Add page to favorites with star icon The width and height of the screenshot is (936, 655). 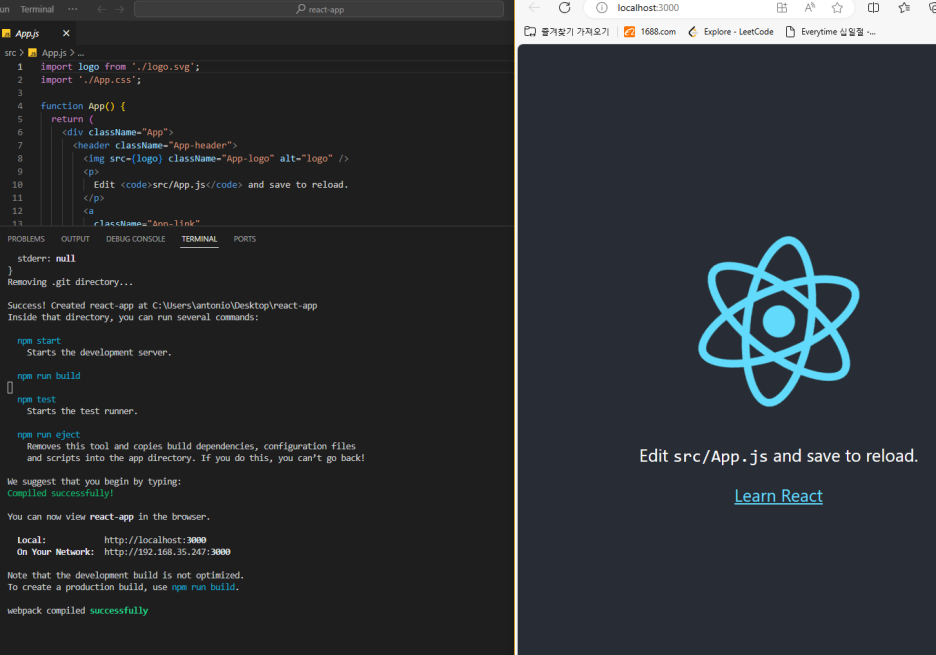[x=838, y=8]
